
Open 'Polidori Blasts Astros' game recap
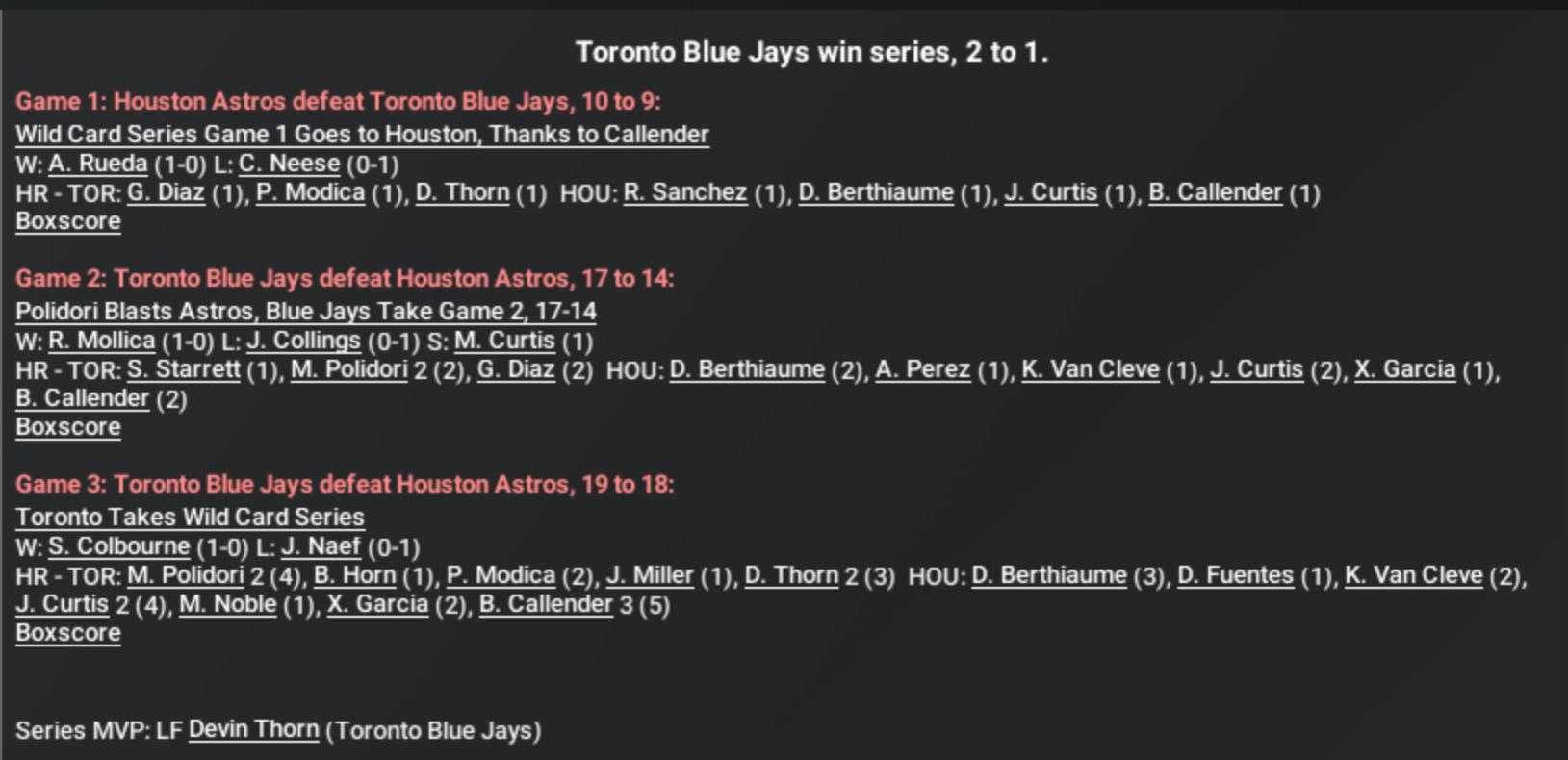point(306,312)
